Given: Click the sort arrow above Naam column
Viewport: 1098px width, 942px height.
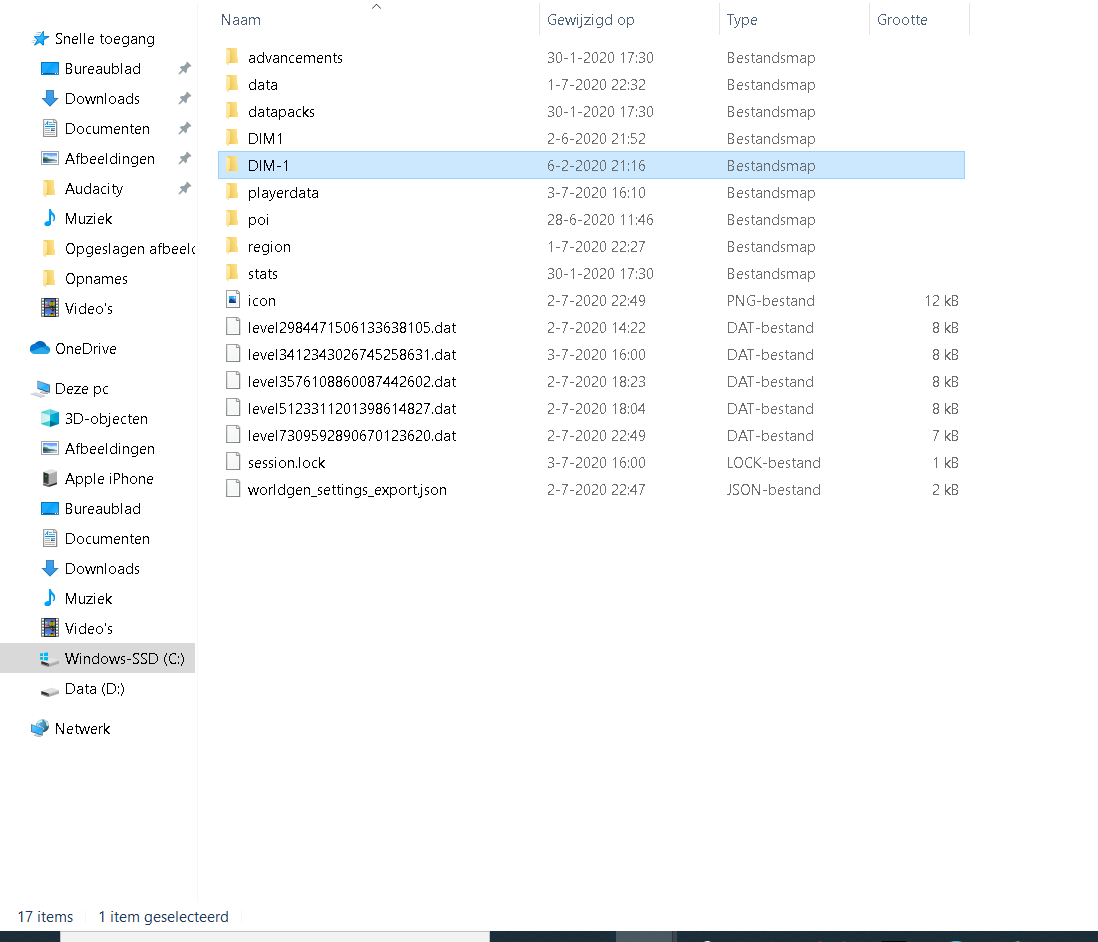Looking at the screenshot, I should pyautogui.click(x=376, y=6).
